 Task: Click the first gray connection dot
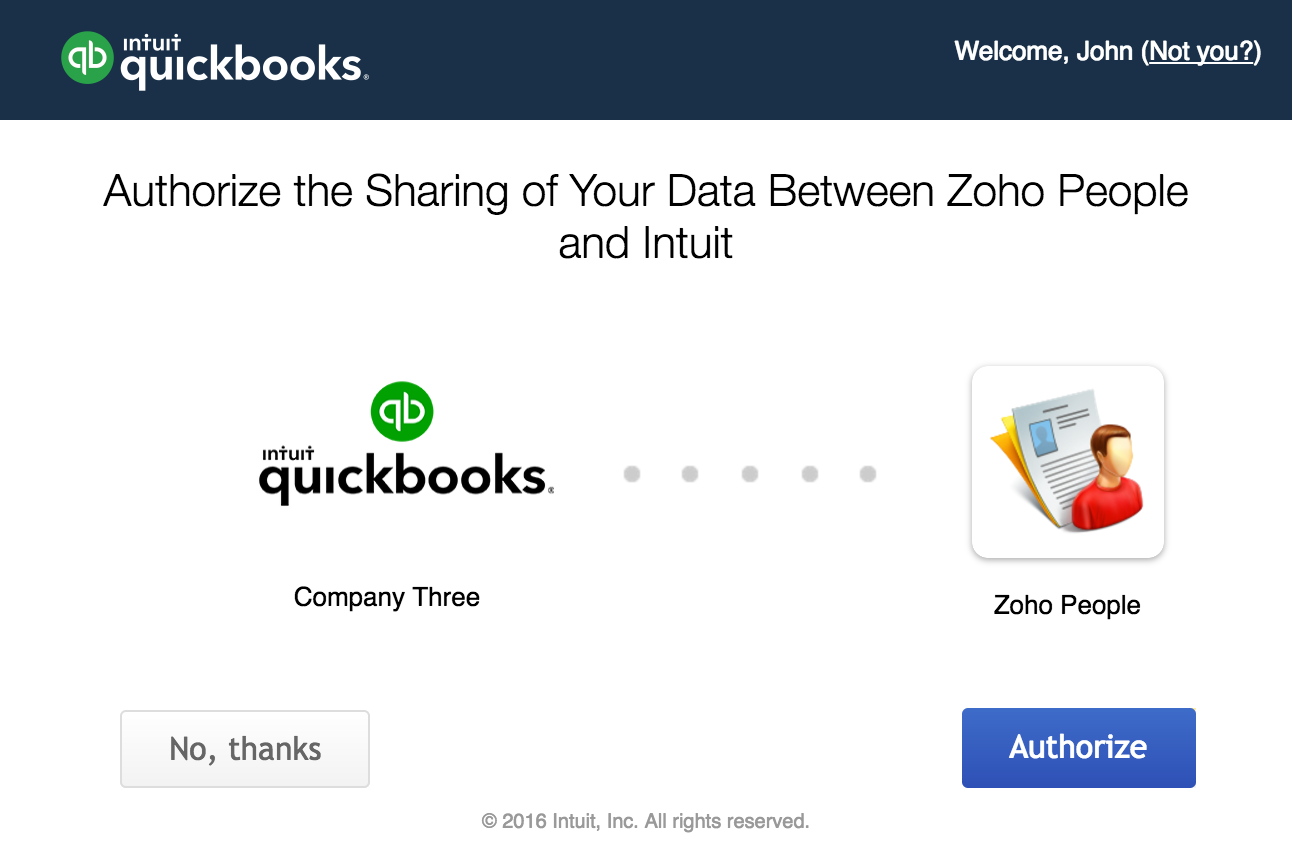(x=632, y=473)
